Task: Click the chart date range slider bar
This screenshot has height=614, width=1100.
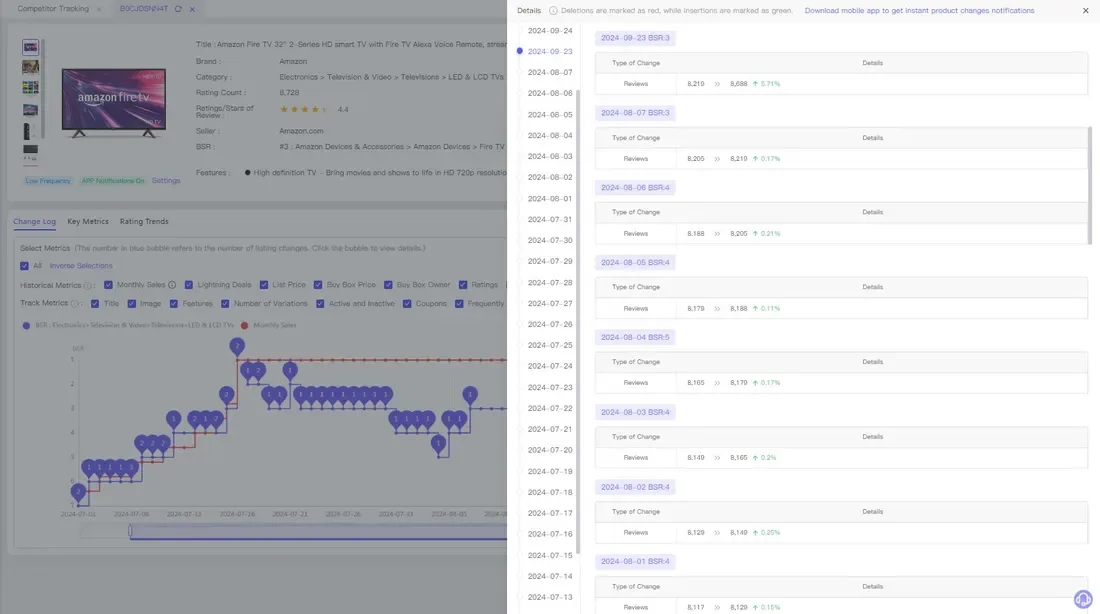Action: [x=318, y=531]
